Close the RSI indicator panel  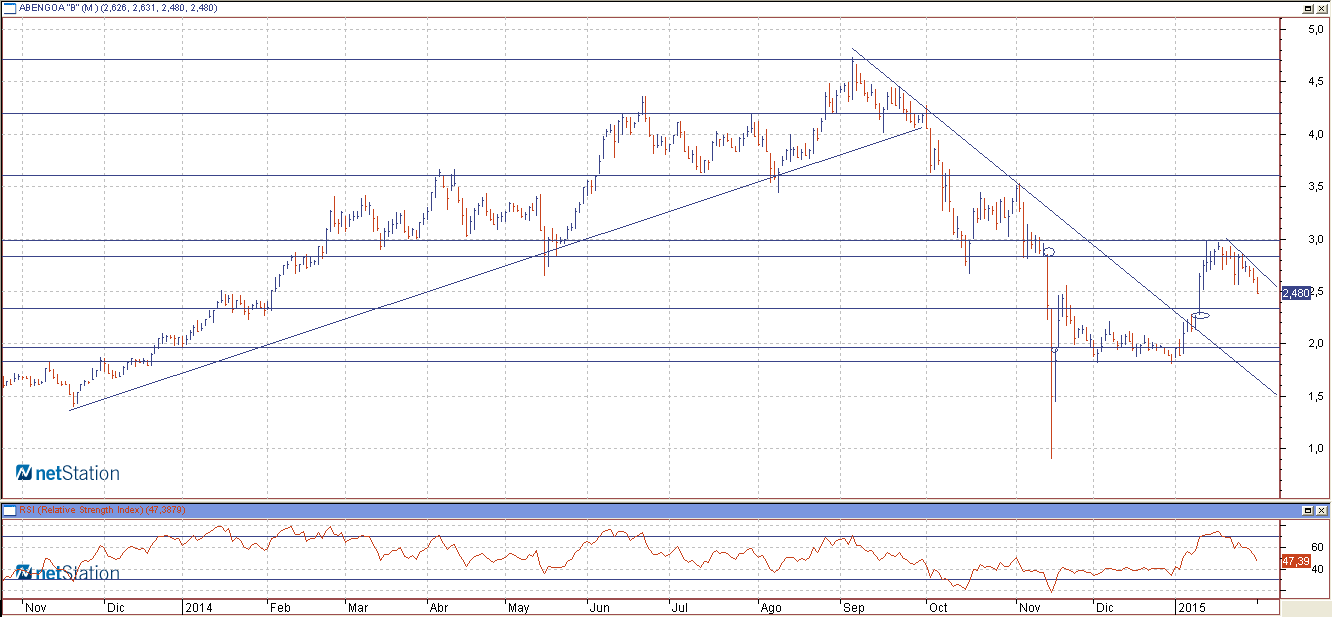pos(1322,510)
